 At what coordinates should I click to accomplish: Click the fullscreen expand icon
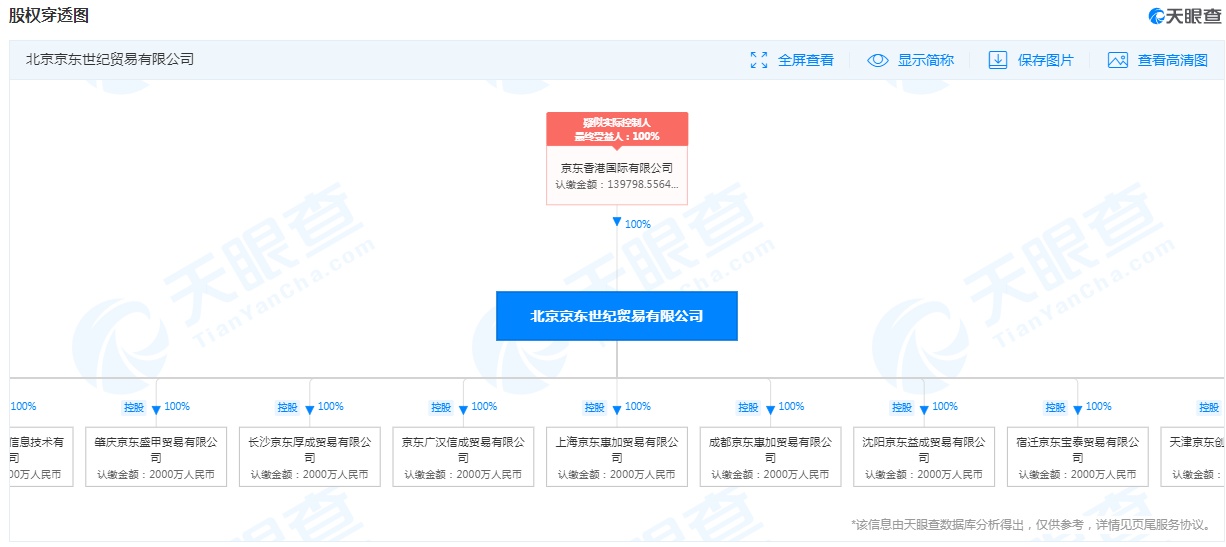[x=759, y=60]
